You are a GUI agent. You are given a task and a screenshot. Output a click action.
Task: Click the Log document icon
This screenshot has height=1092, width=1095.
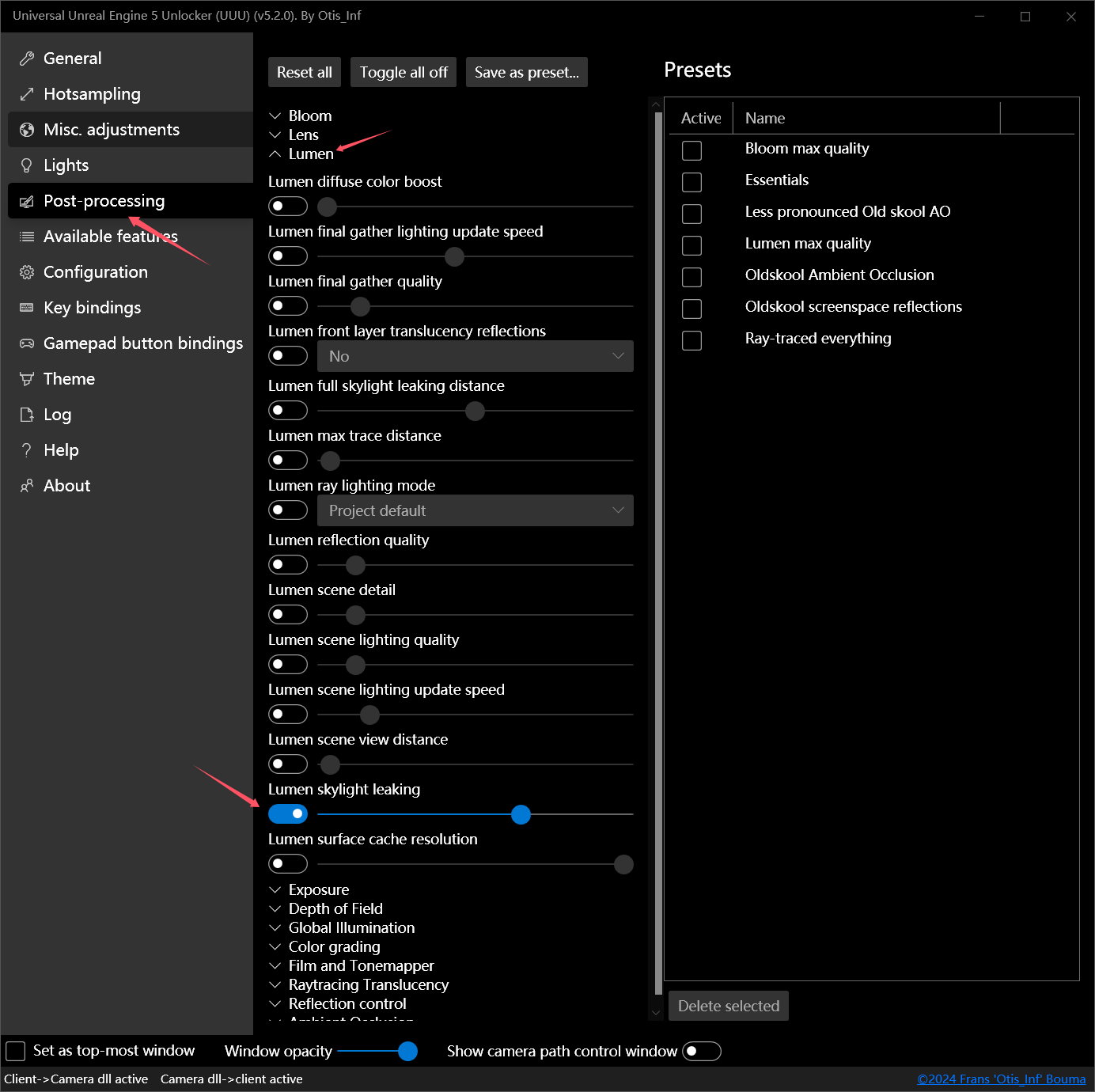pos(27,415)
